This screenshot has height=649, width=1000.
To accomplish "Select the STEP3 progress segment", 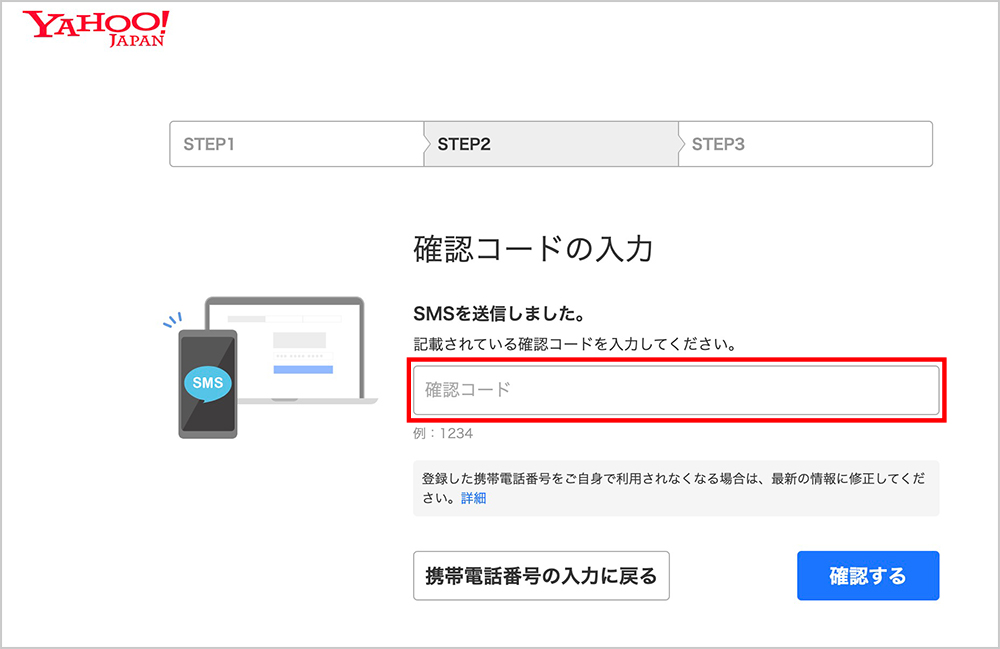I will pyautogui.click(x=805, y=144).
